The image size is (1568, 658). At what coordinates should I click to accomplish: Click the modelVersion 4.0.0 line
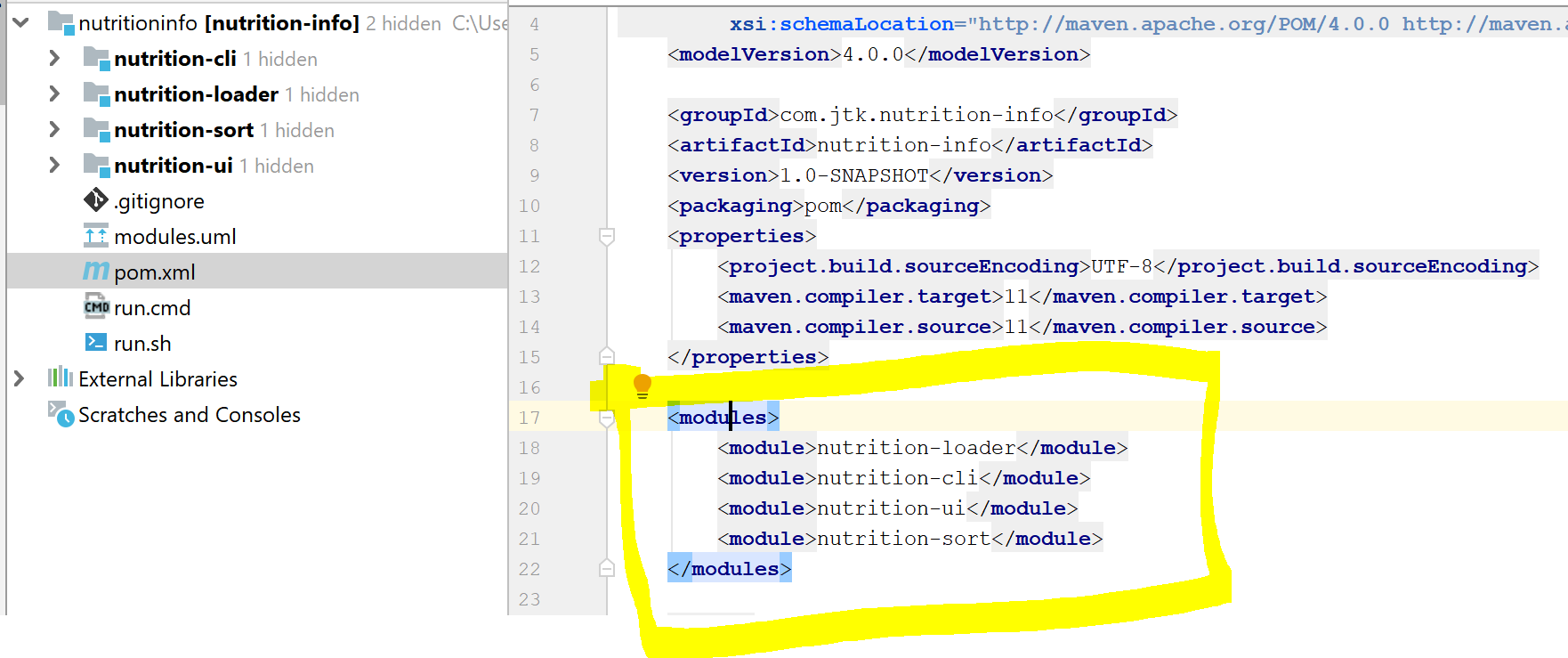879,53
